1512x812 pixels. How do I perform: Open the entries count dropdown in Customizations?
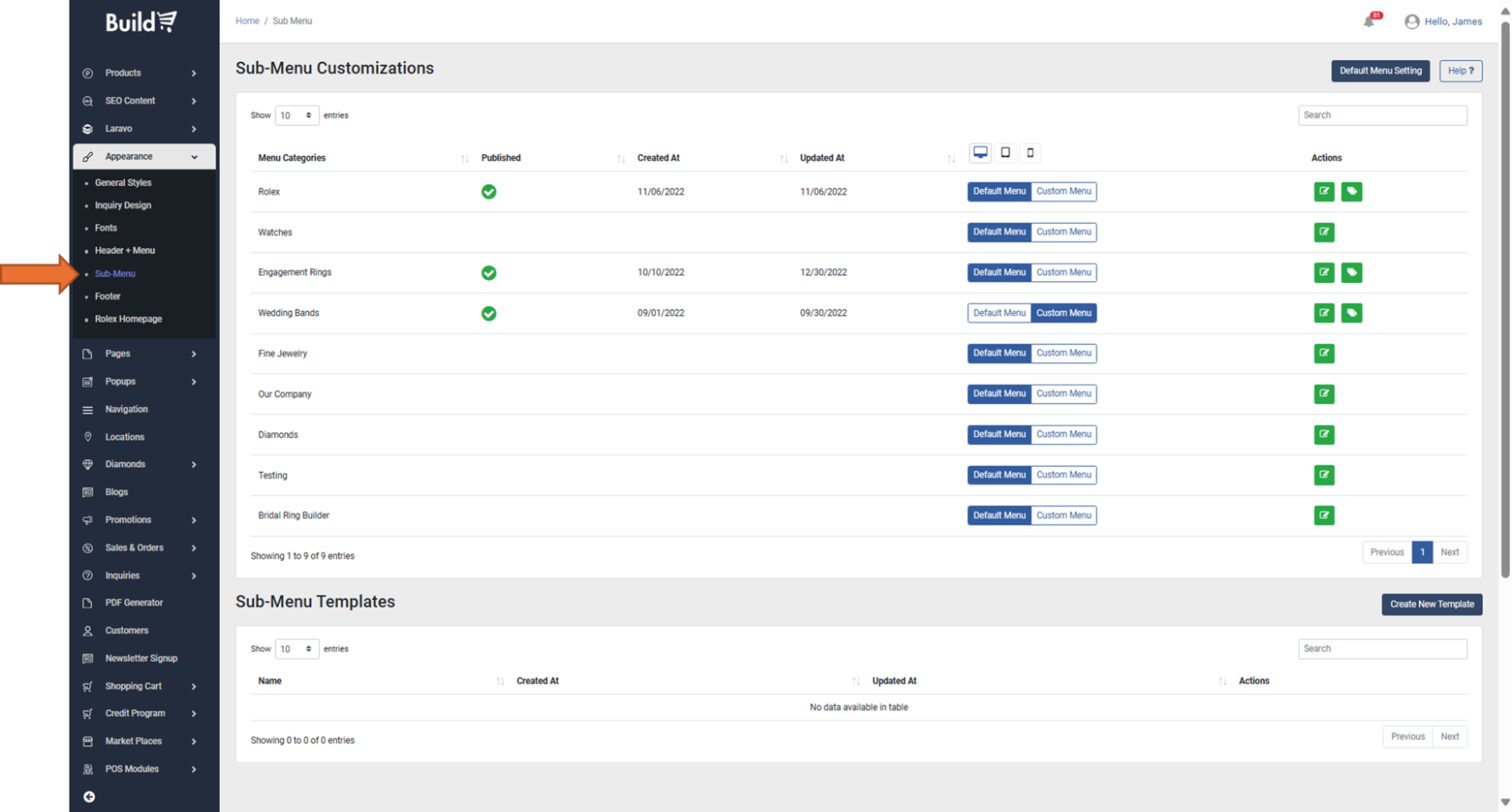[x=297, y=116]
